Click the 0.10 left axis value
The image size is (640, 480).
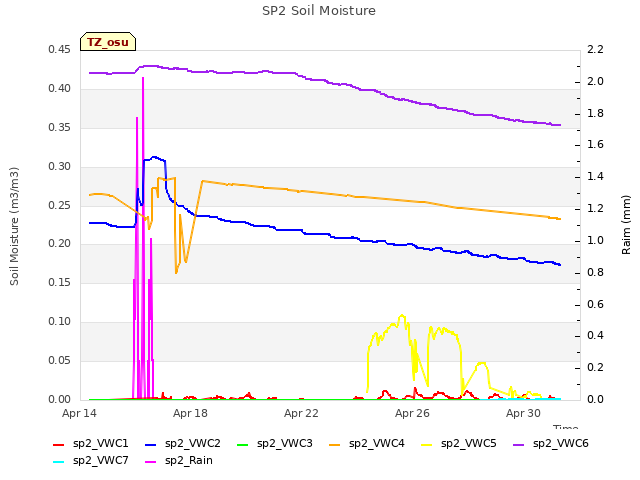pos(60,322)
